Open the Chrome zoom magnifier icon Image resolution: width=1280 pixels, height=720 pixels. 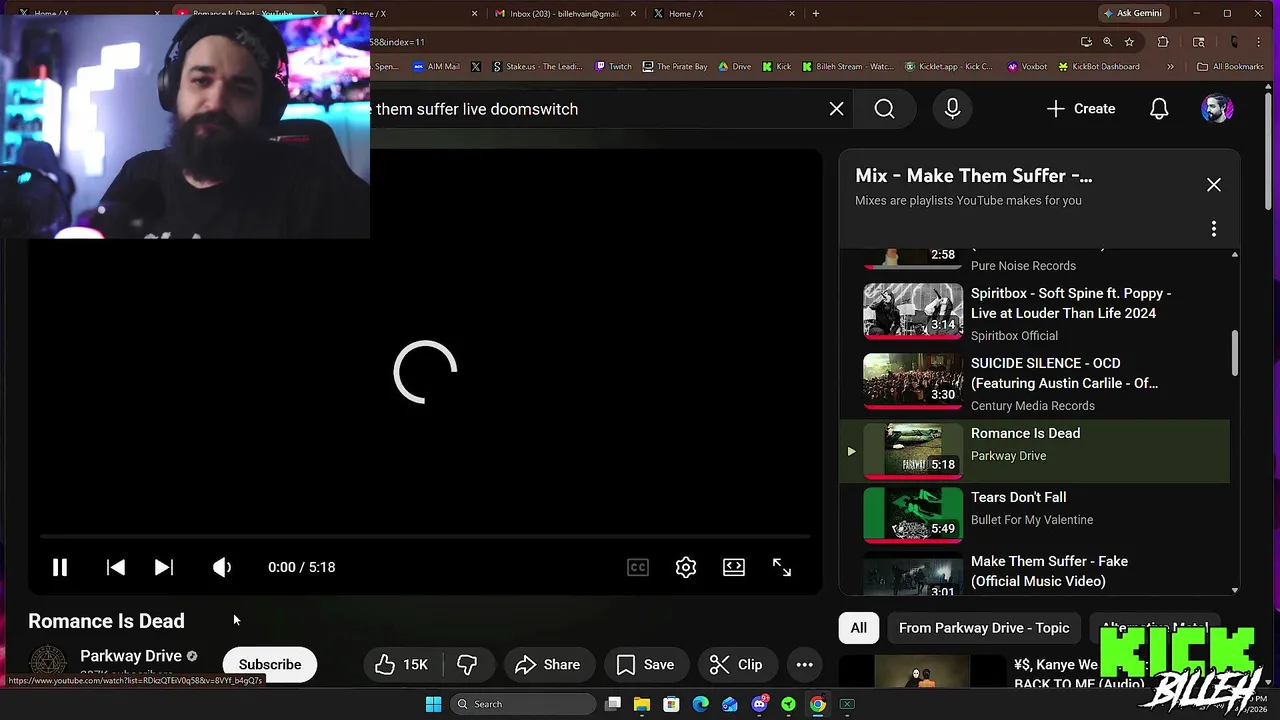(1107, 42)
